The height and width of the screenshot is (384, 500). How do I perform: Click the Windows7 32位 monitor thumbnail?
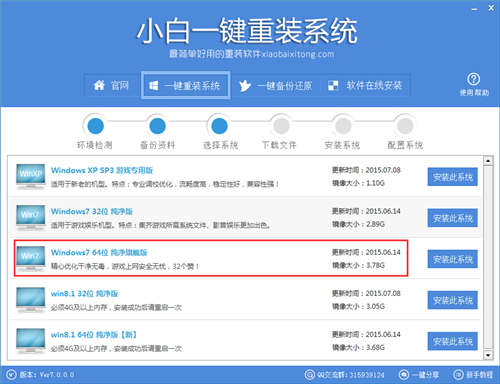point(31,218)
